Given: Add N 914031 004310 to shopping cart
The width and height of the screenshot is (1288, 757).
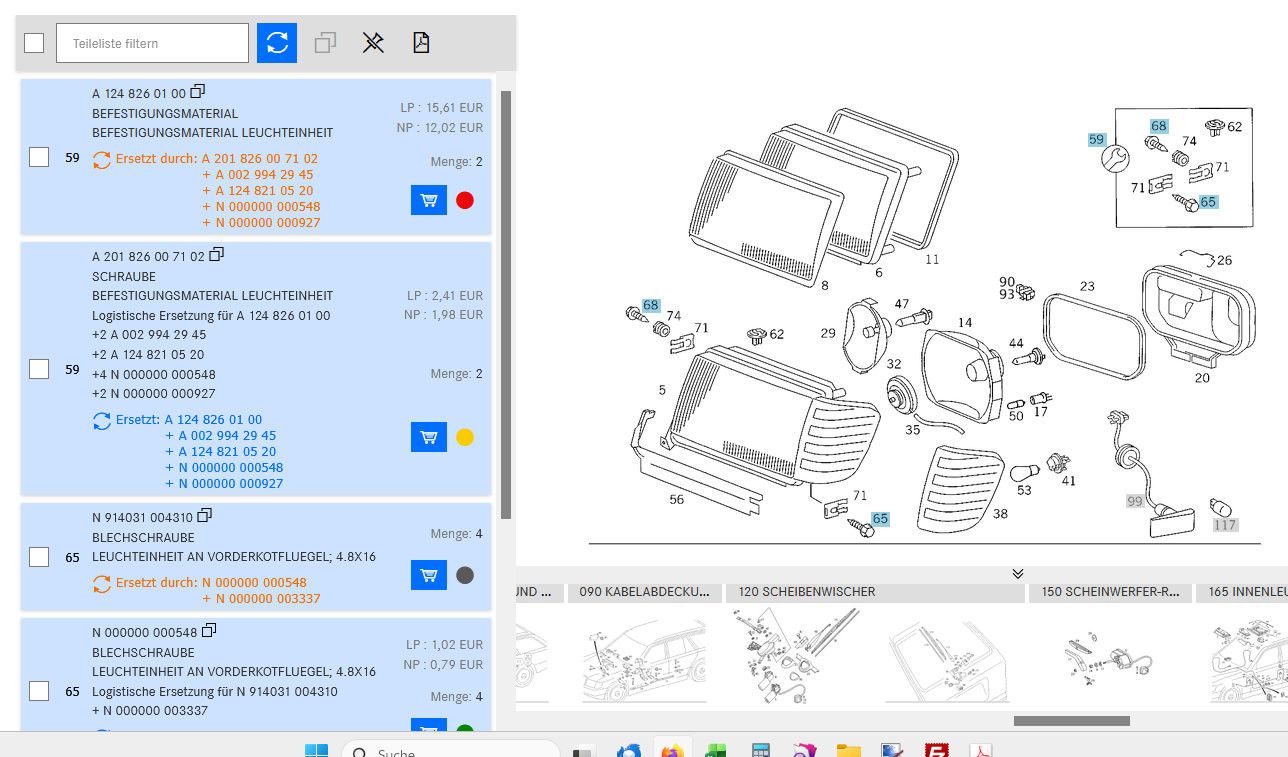Looking at the screenshot, I should click(x=428, y=575).
